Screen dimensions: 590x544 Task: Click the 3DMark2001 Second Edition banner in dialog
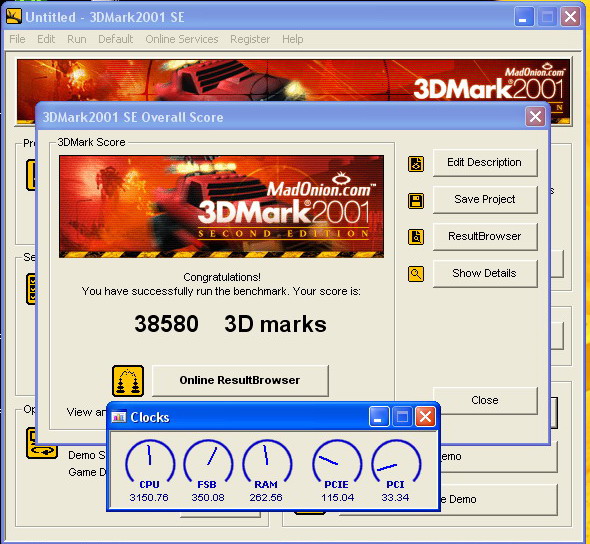[x=222, y=207]
